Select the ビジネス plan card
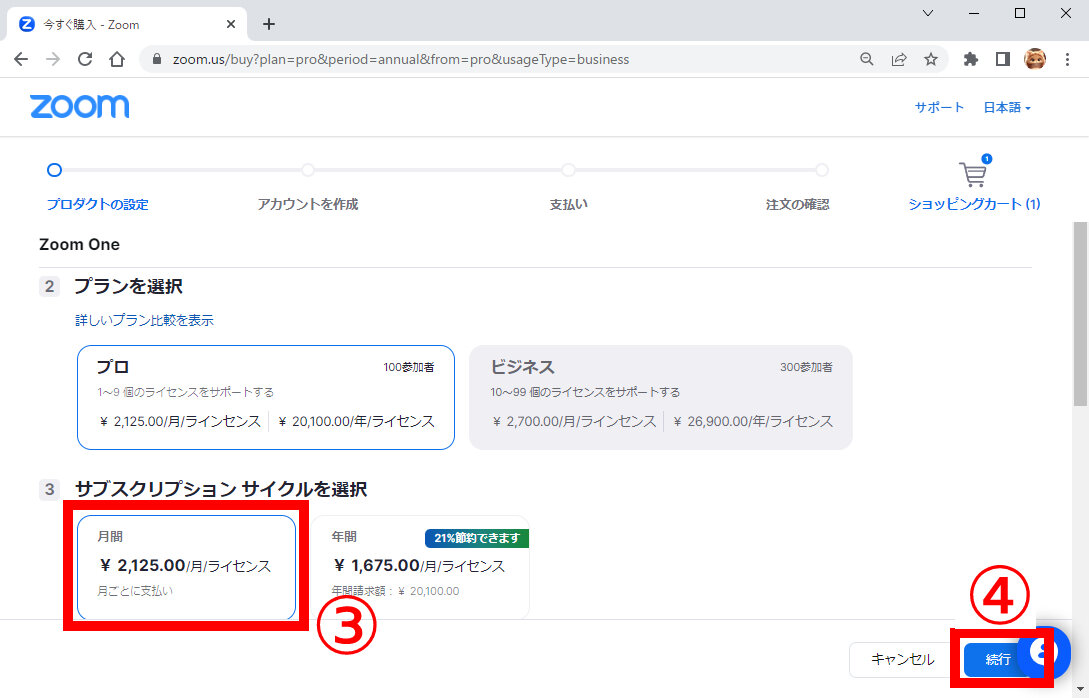 (660, 397)
